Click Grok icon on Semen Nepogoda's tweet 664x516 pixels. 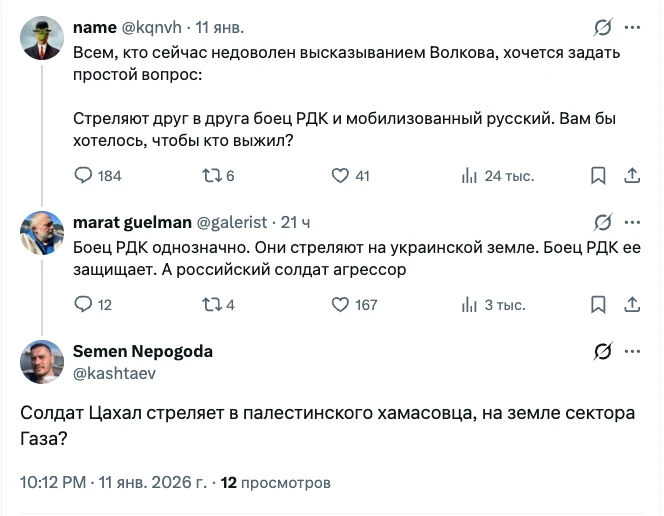(x=602, y=351)
